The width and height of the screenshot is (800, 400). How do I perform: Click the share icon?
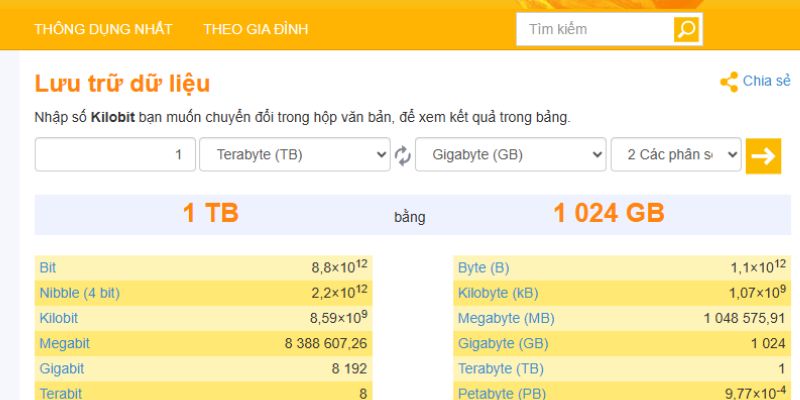729,82
